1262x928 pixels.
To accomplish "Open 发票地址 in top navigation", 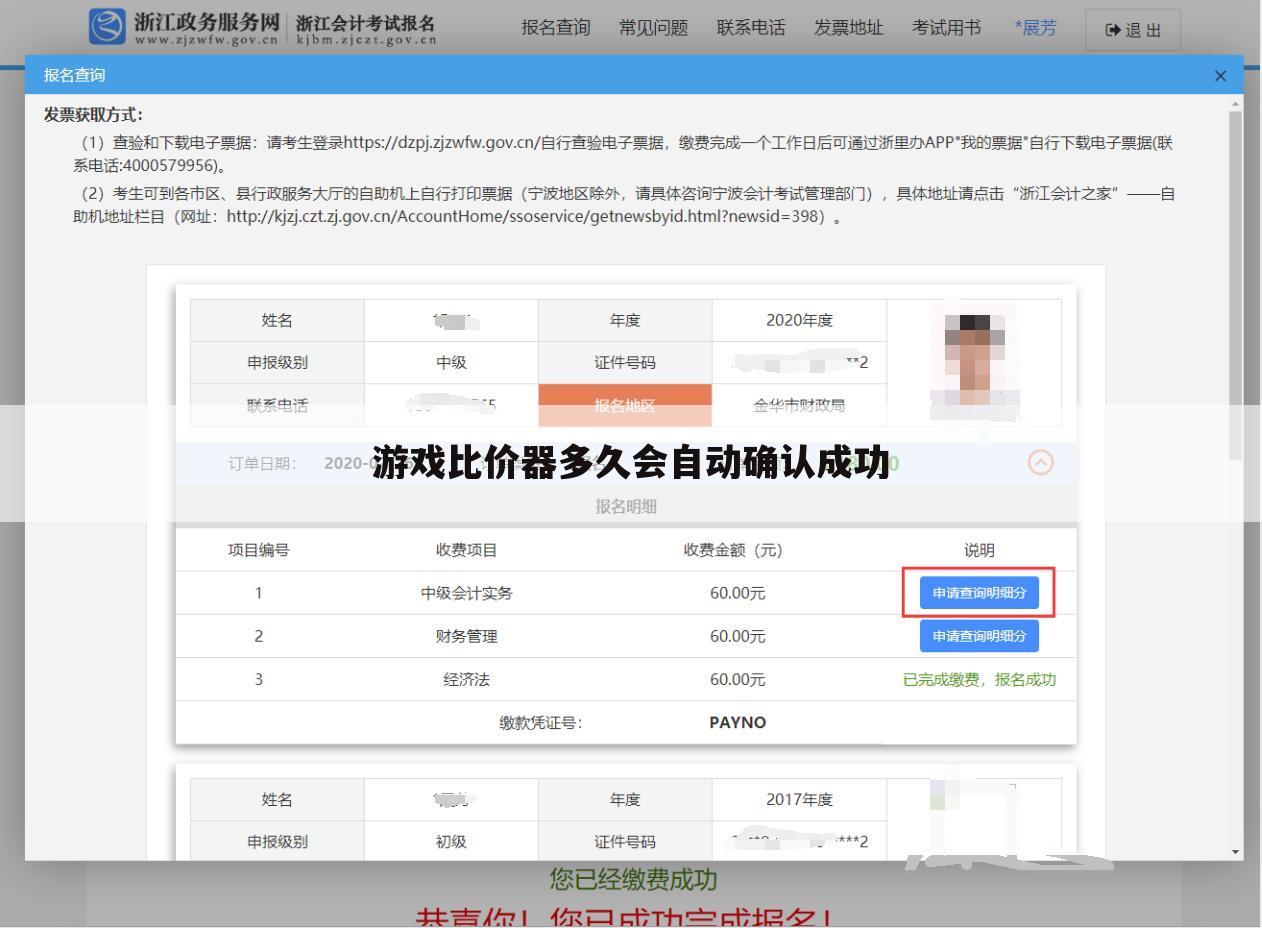I will click(x=848, y=28).
